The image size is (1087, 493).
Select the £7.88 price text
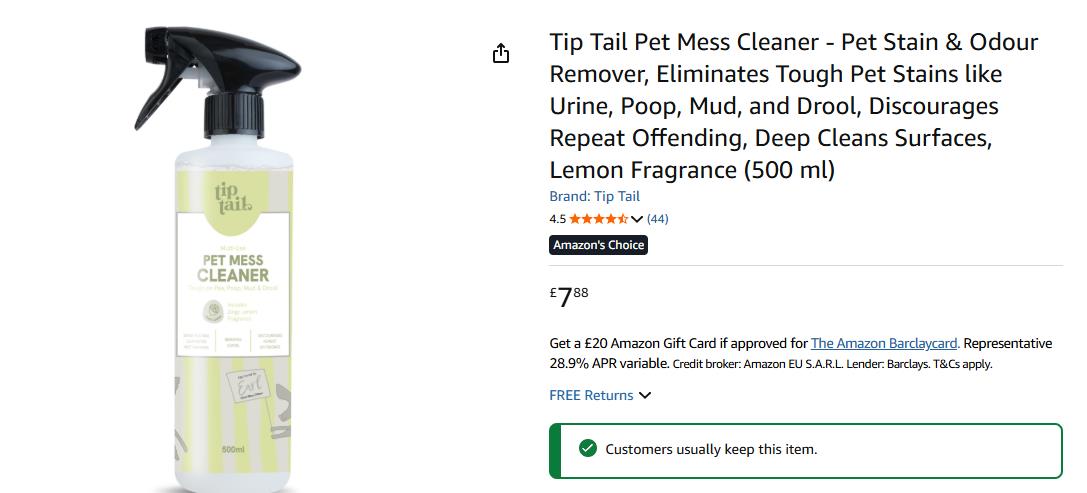[x=569, y=297]
